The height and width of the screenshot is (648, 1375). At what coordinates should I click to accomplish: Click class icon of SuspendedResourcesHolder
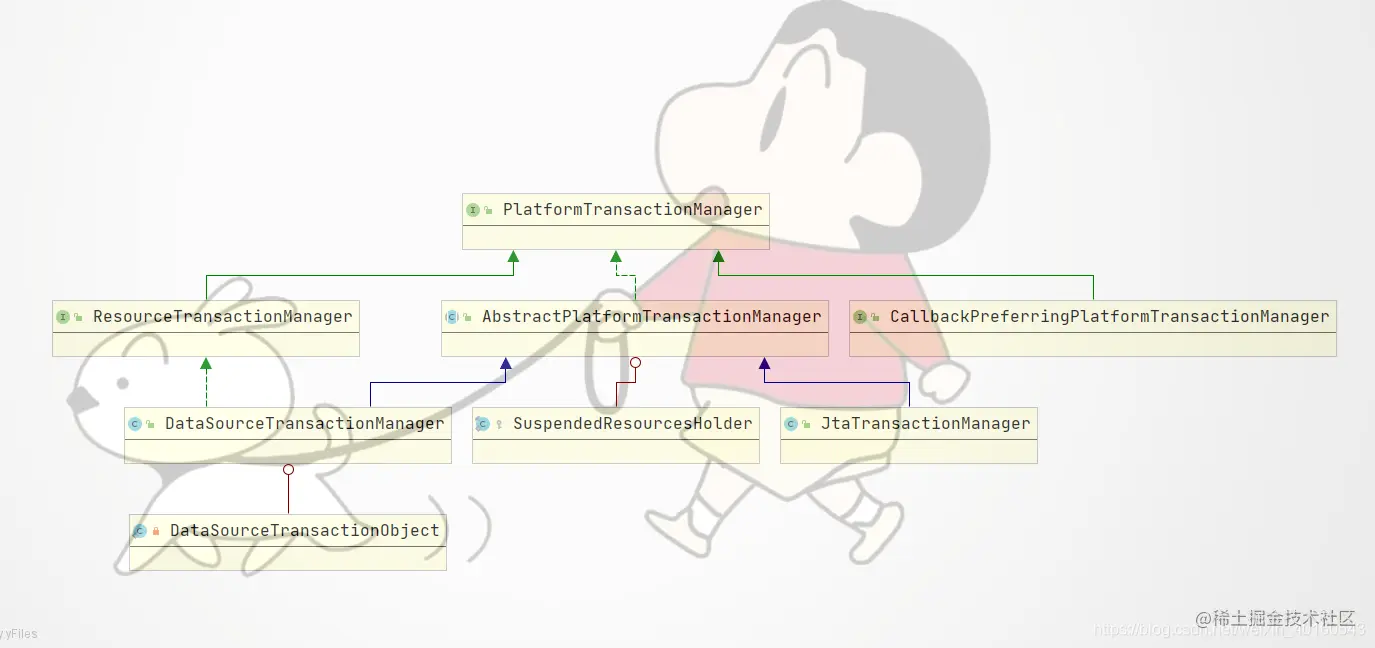coord(482,424)
